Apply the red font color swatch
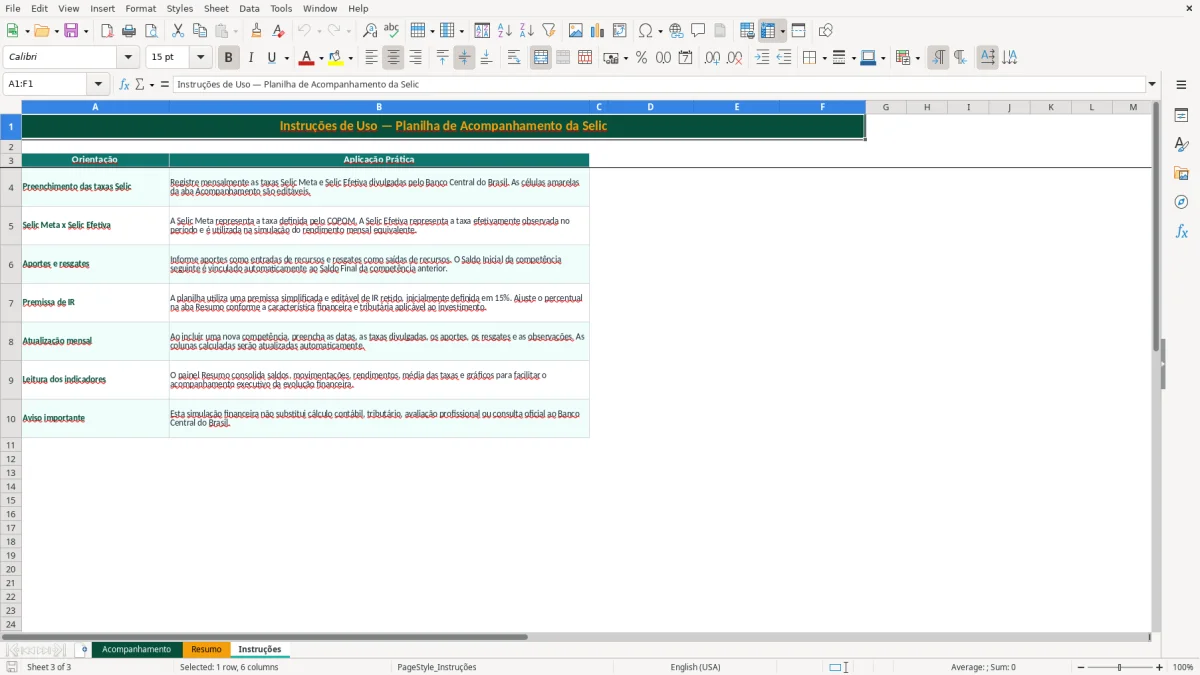 point(307,58)
